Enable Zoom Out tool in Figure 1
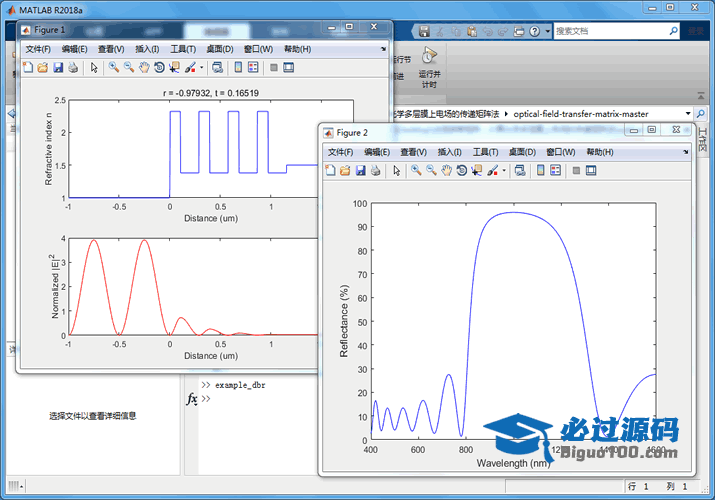715x500 pixels. (129, 67)
